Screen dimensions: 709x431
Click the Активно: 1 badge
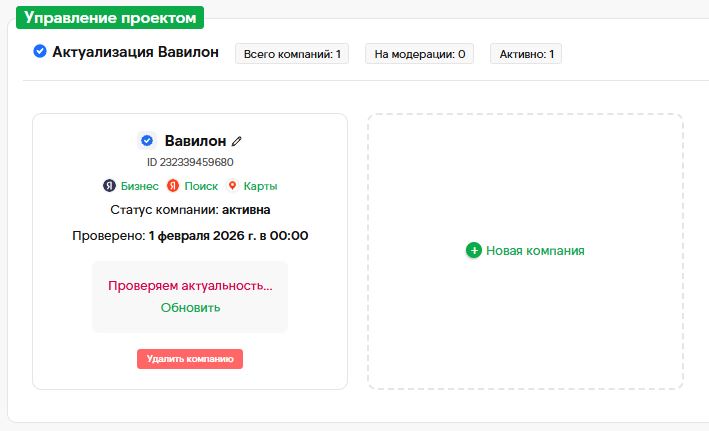point(525,53)
